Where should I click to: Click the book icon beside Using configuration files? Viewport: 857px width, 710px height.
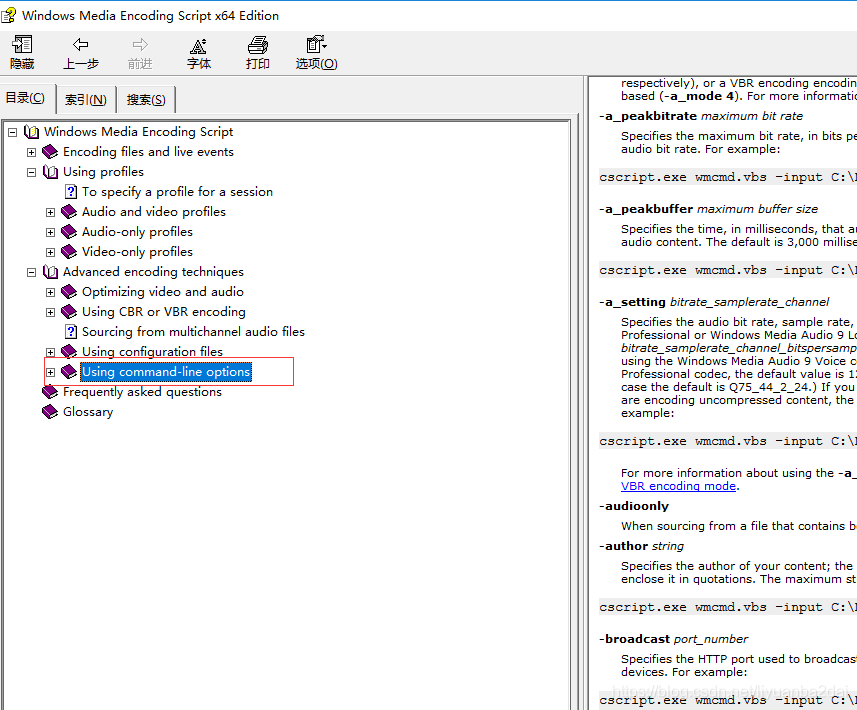[69, 351]
